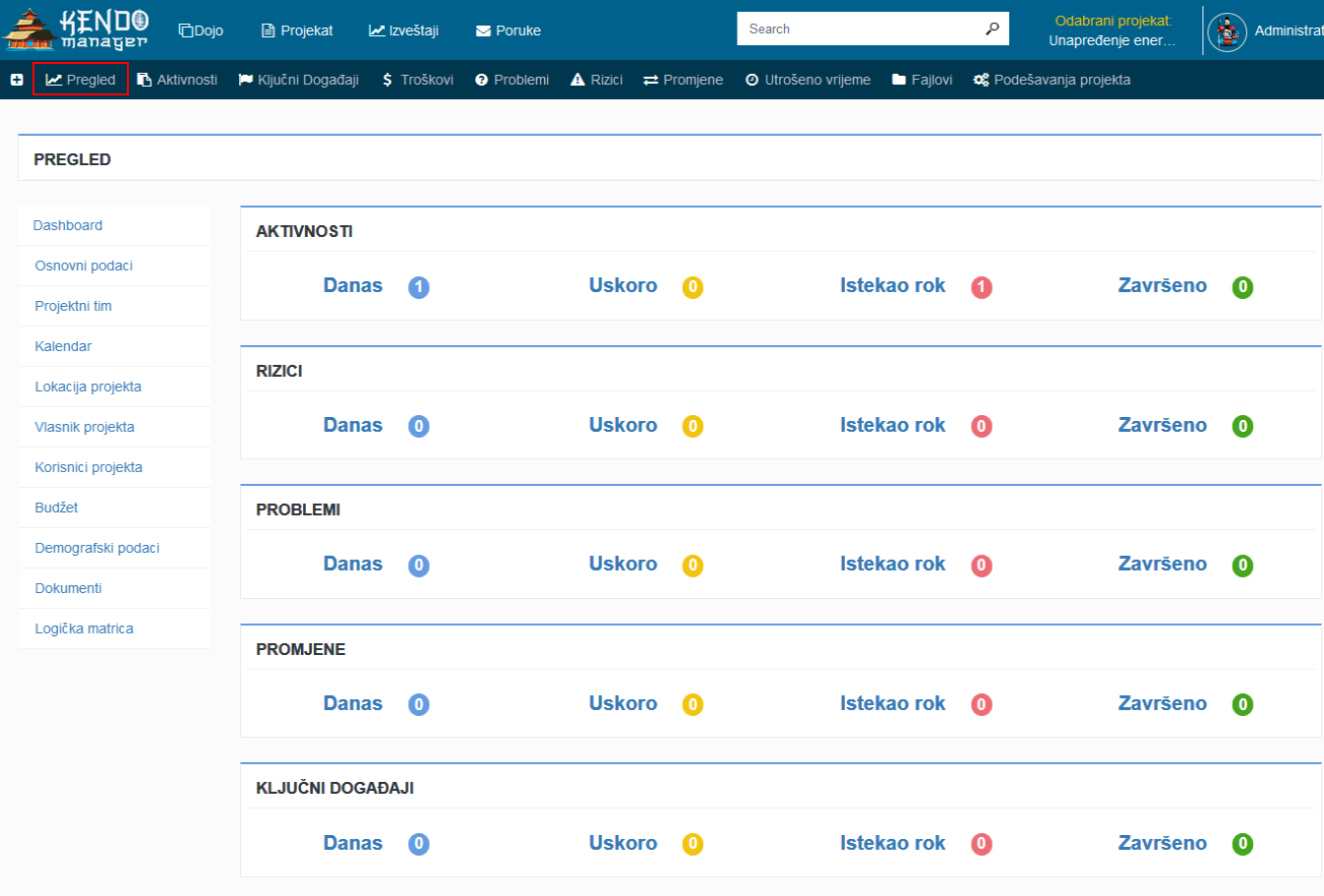Click Istekao rok under Rizici
This screenshot has width=1324, height=896.
tap(892, 425)
